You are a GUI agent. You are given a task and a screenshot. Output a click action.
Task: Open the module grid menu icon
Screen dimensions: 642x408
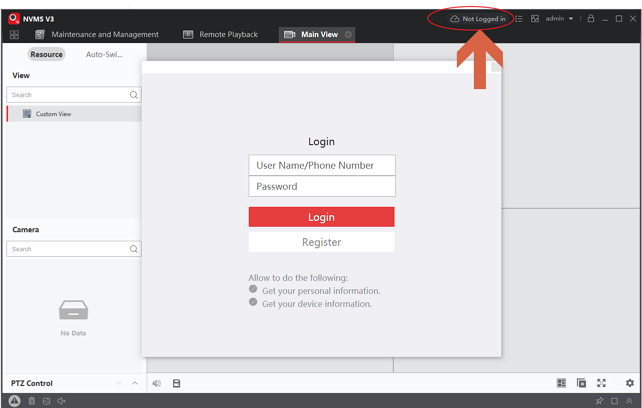[x=14, y=35]
